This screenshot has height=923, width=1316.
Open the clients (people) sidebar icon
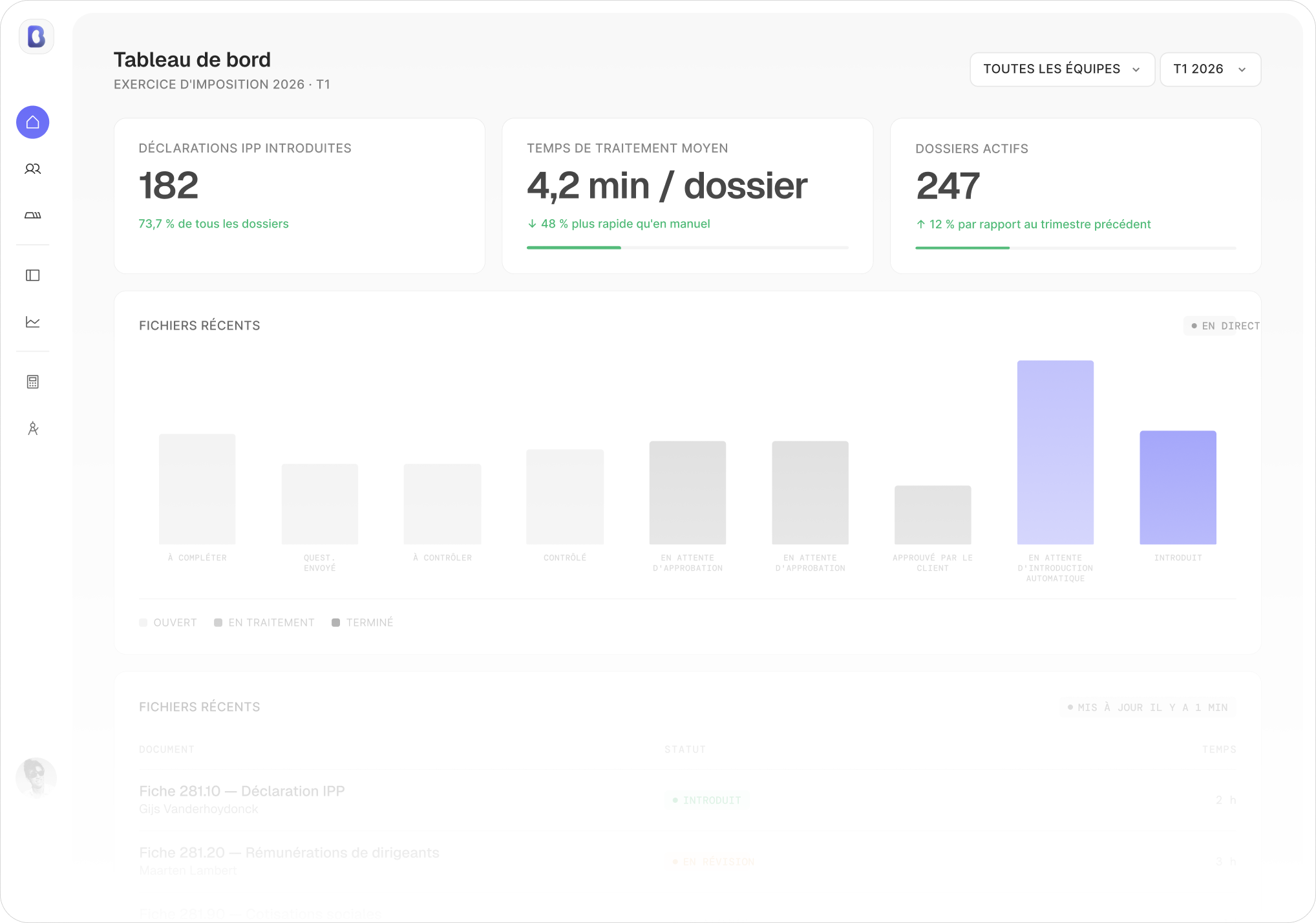click(x=33, y=169)
